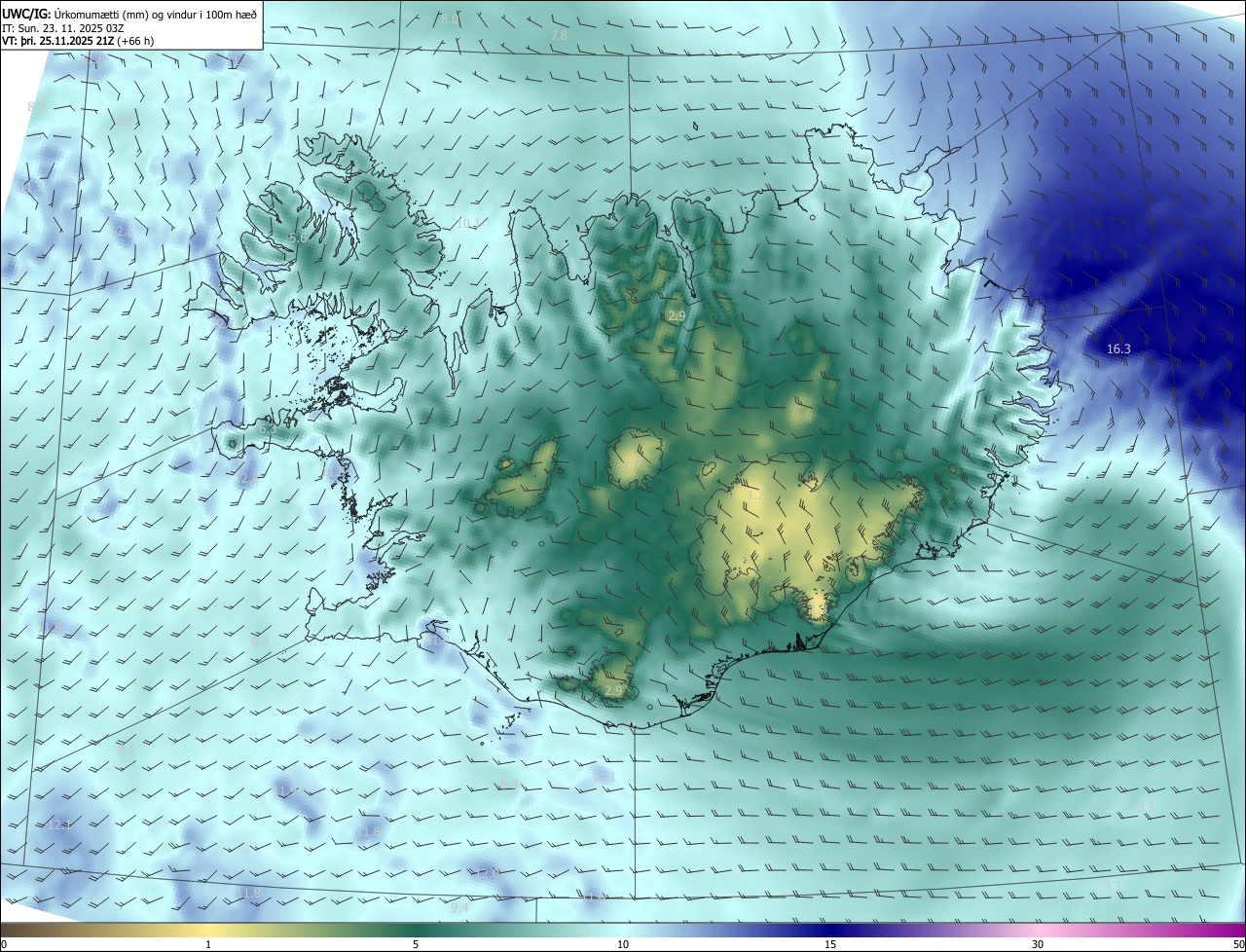
Task: Select the 6.3 value label on the map
Action: click(268, 428)
